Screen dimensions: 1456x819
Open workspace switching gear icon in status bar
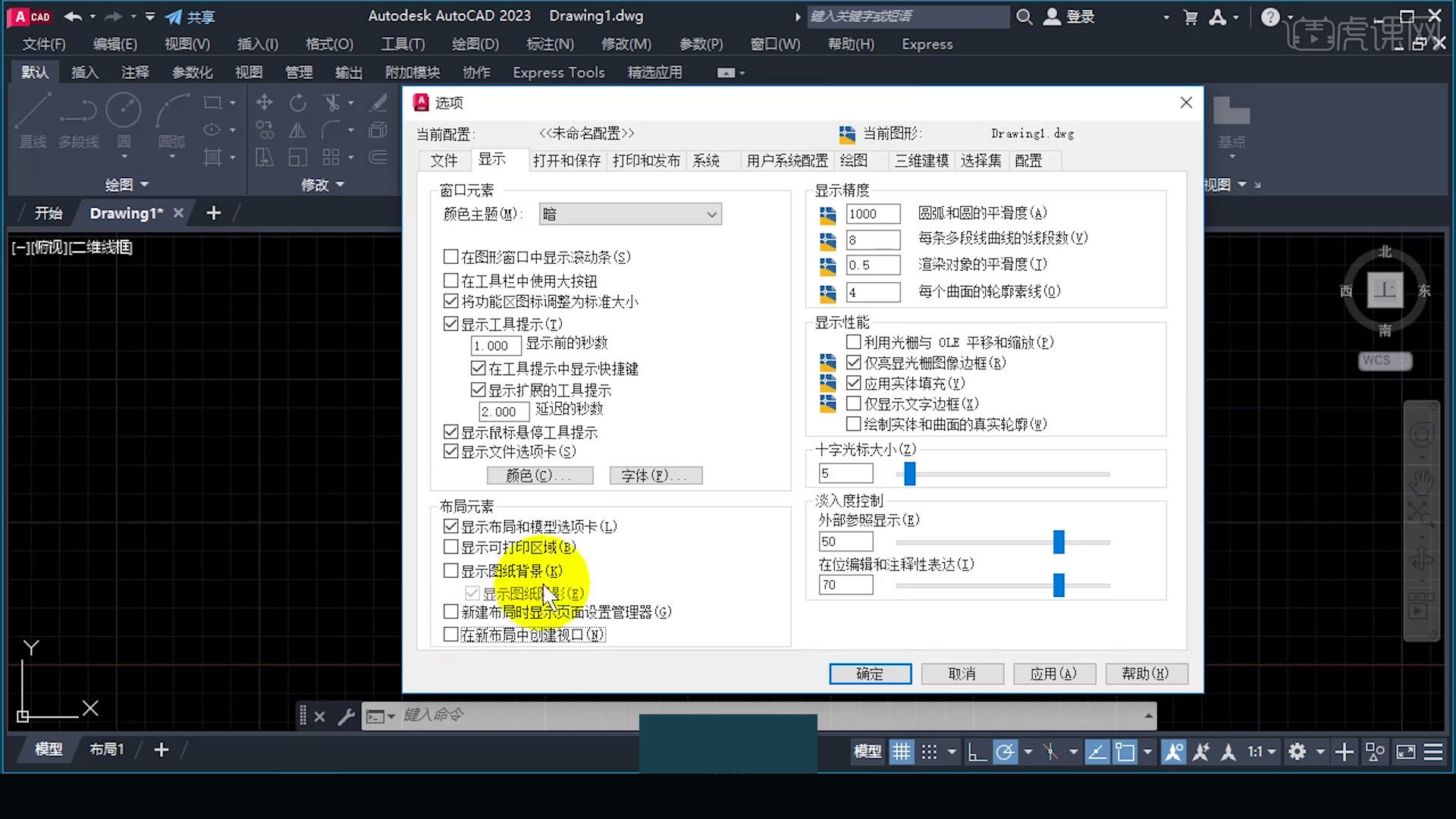pyautogui.click(x=1298, y=752)
